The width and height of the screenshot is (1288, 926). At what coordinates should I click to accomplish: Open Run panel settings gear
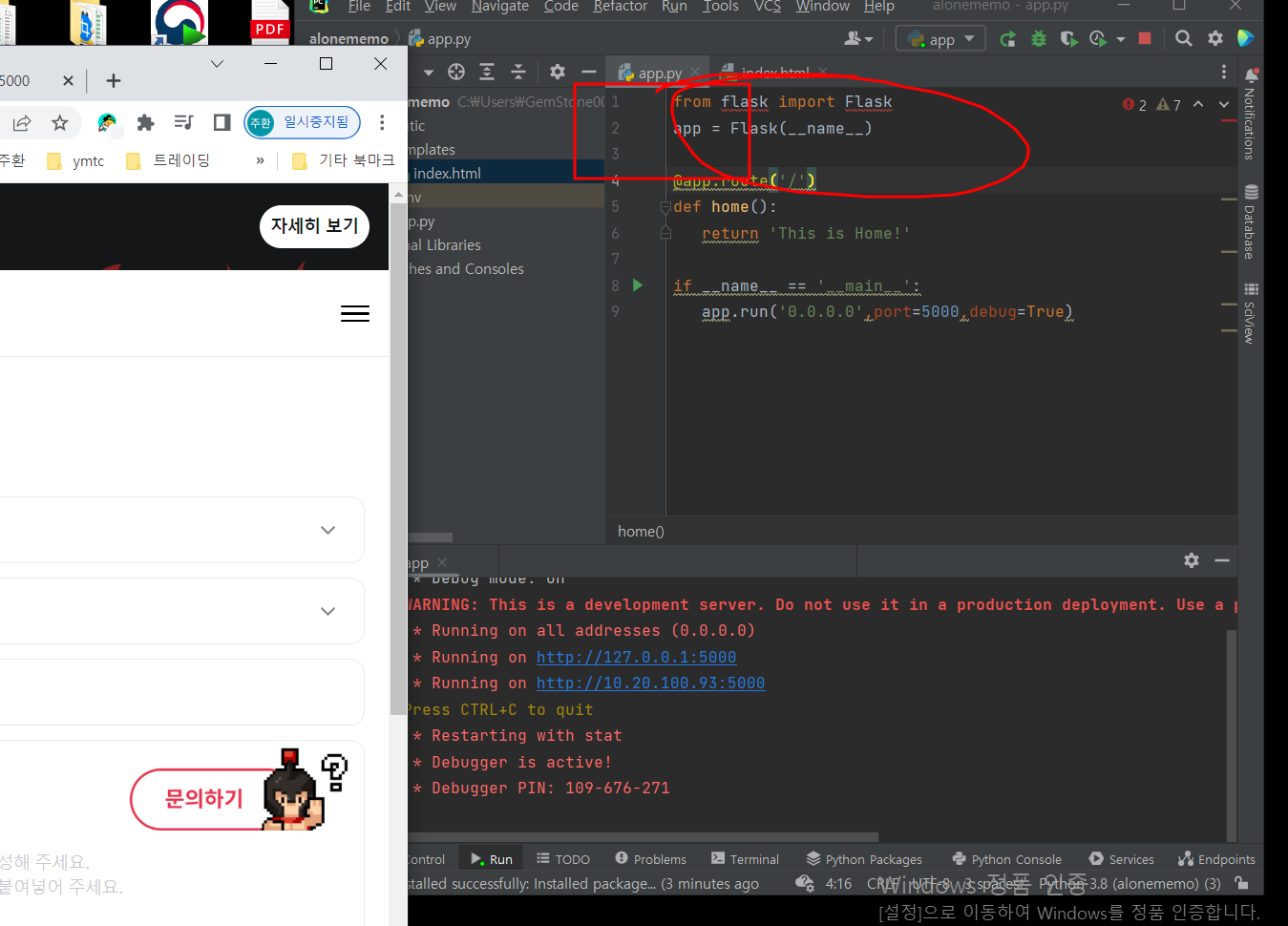pyautogui.click(x=1192, y=560)
